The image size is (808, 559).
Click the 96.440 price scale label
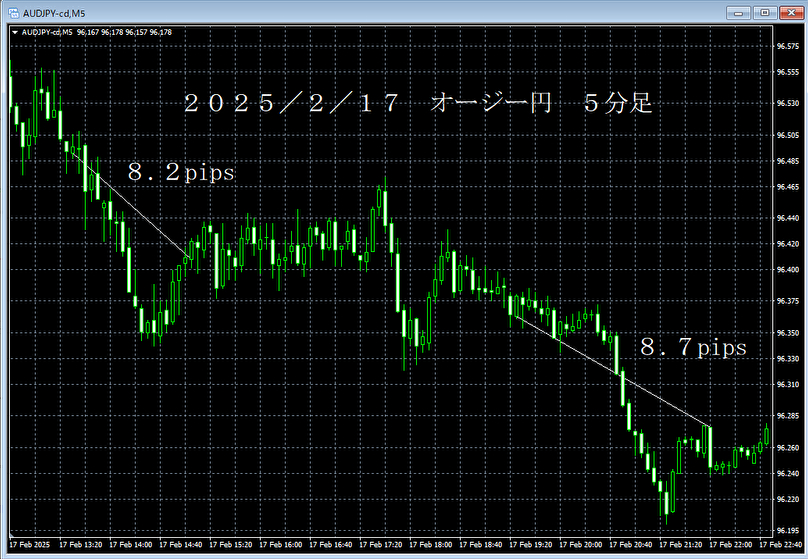(788, 218)
